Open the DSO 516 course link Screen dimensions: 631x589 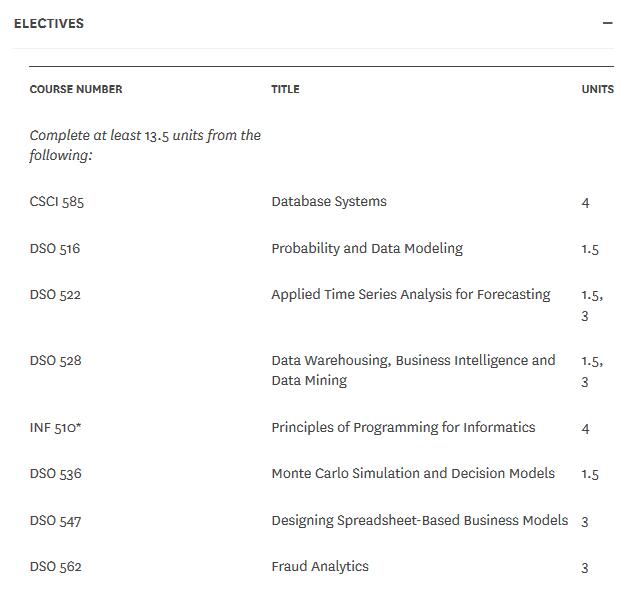(x=55, y=249)
